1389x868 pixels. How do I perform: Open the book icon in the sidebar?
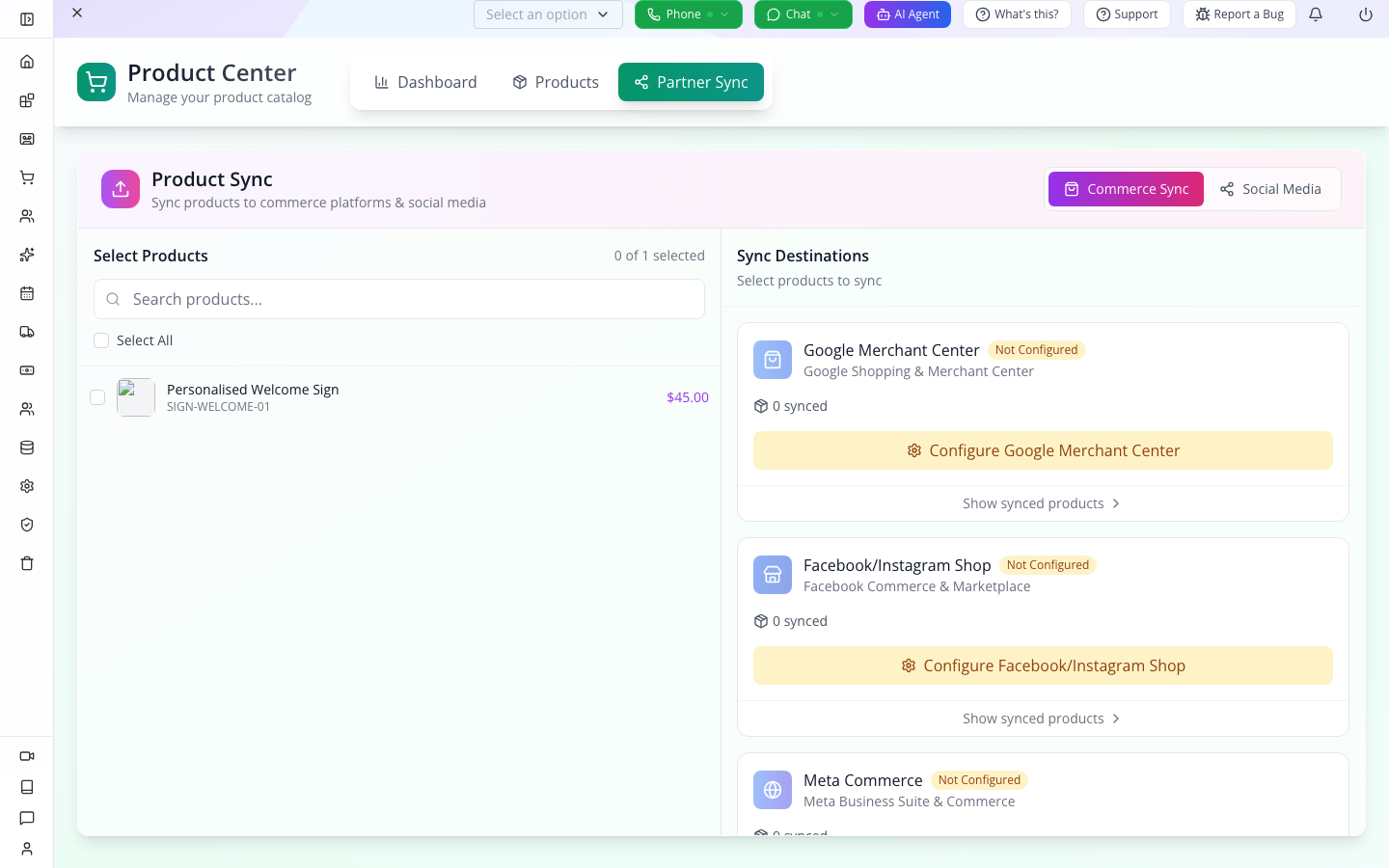tap(27, 787)
